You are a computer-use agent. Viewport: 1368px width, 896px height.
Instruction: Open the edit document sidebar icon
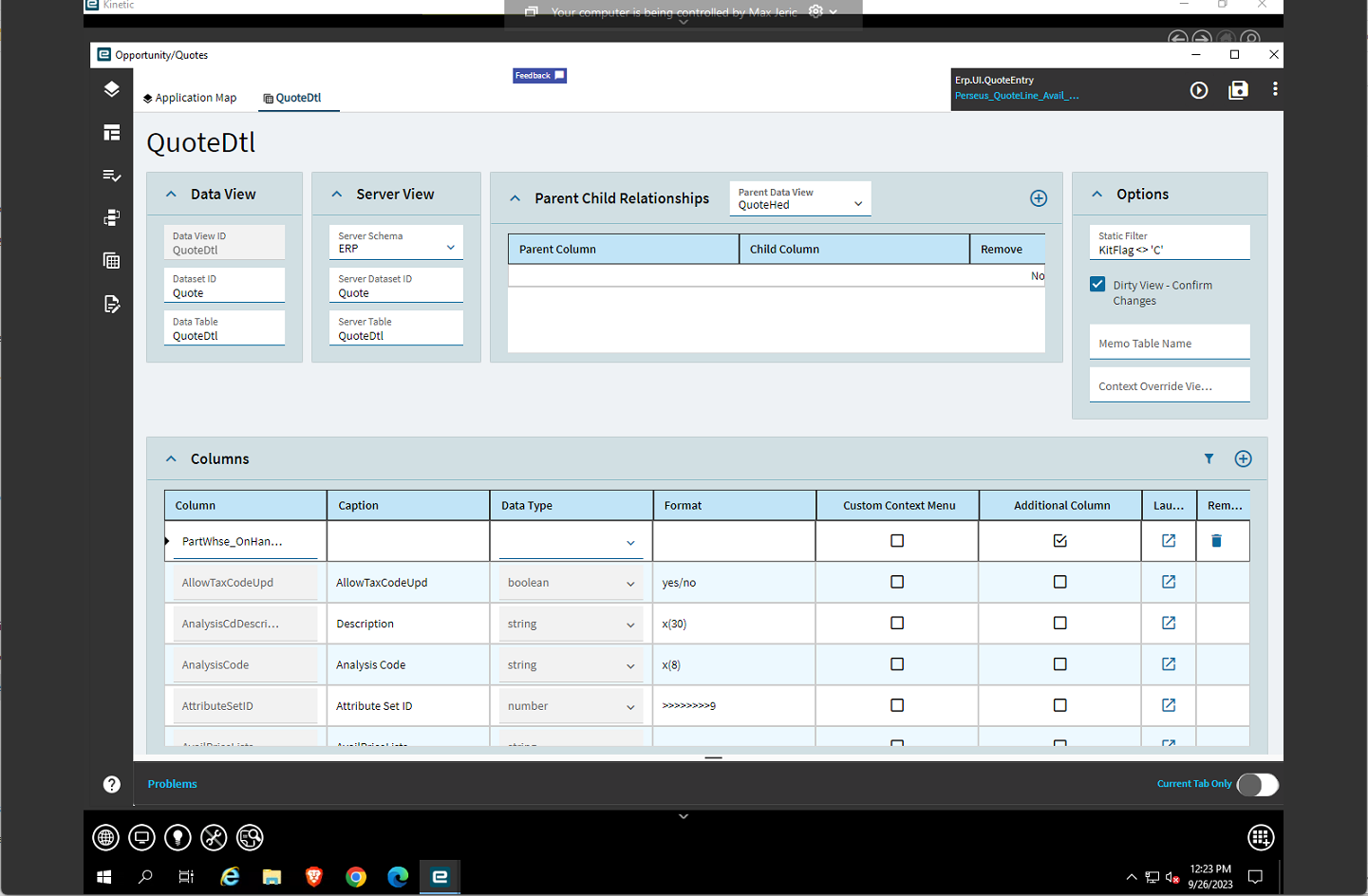click(x=112, y=304)
